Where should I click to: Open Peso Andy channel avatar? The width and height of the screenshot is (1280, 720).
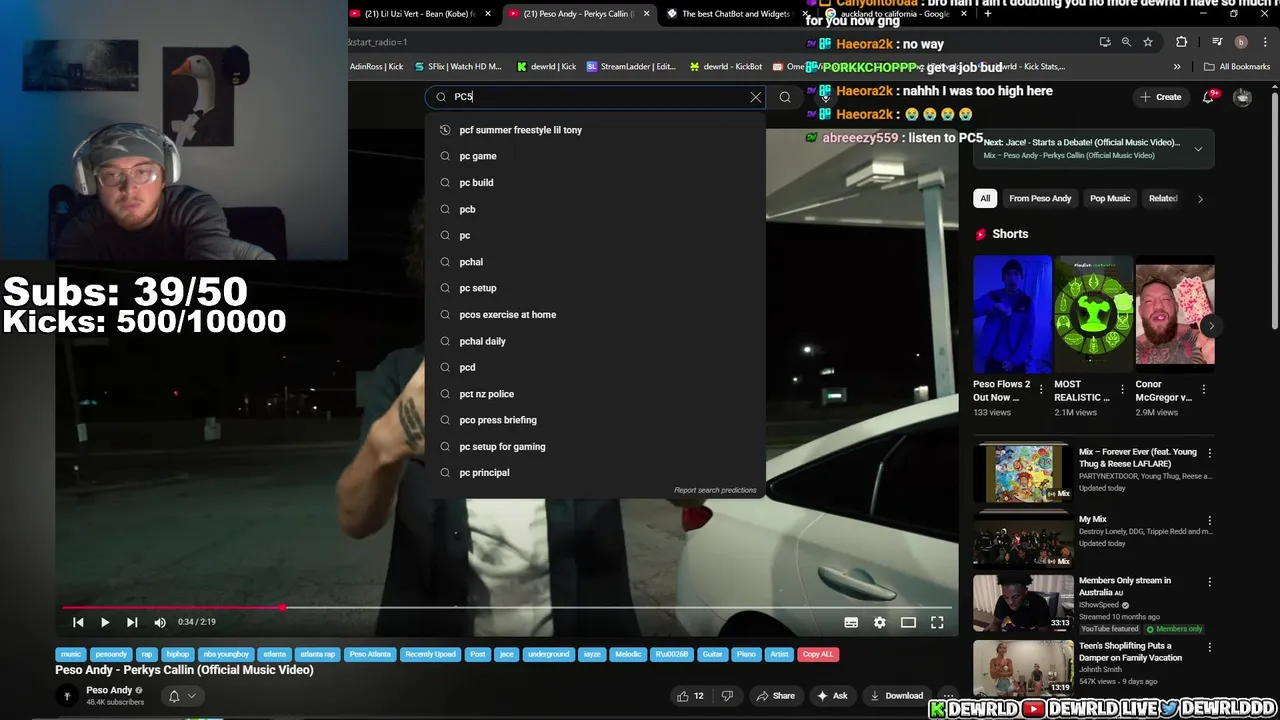tap(67, 696)
